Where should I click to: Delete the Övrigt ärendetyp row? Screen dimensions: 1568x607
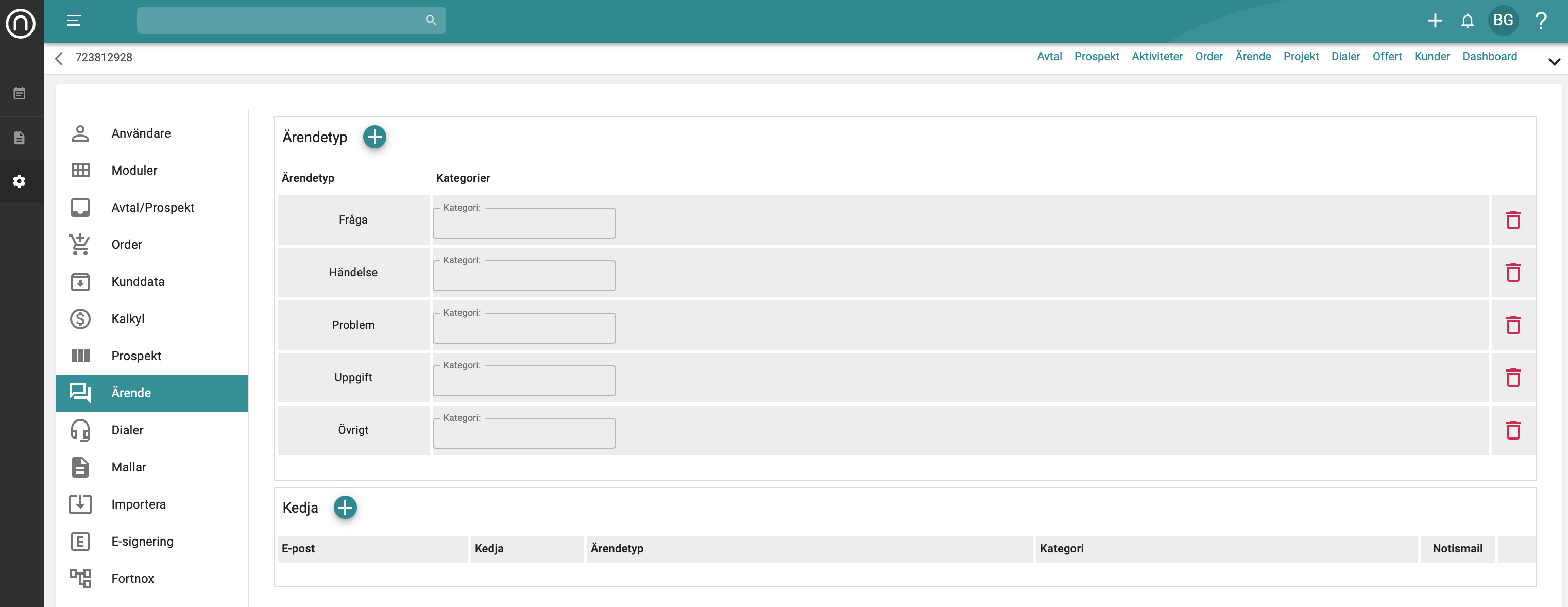click(x=1513, y=430)
